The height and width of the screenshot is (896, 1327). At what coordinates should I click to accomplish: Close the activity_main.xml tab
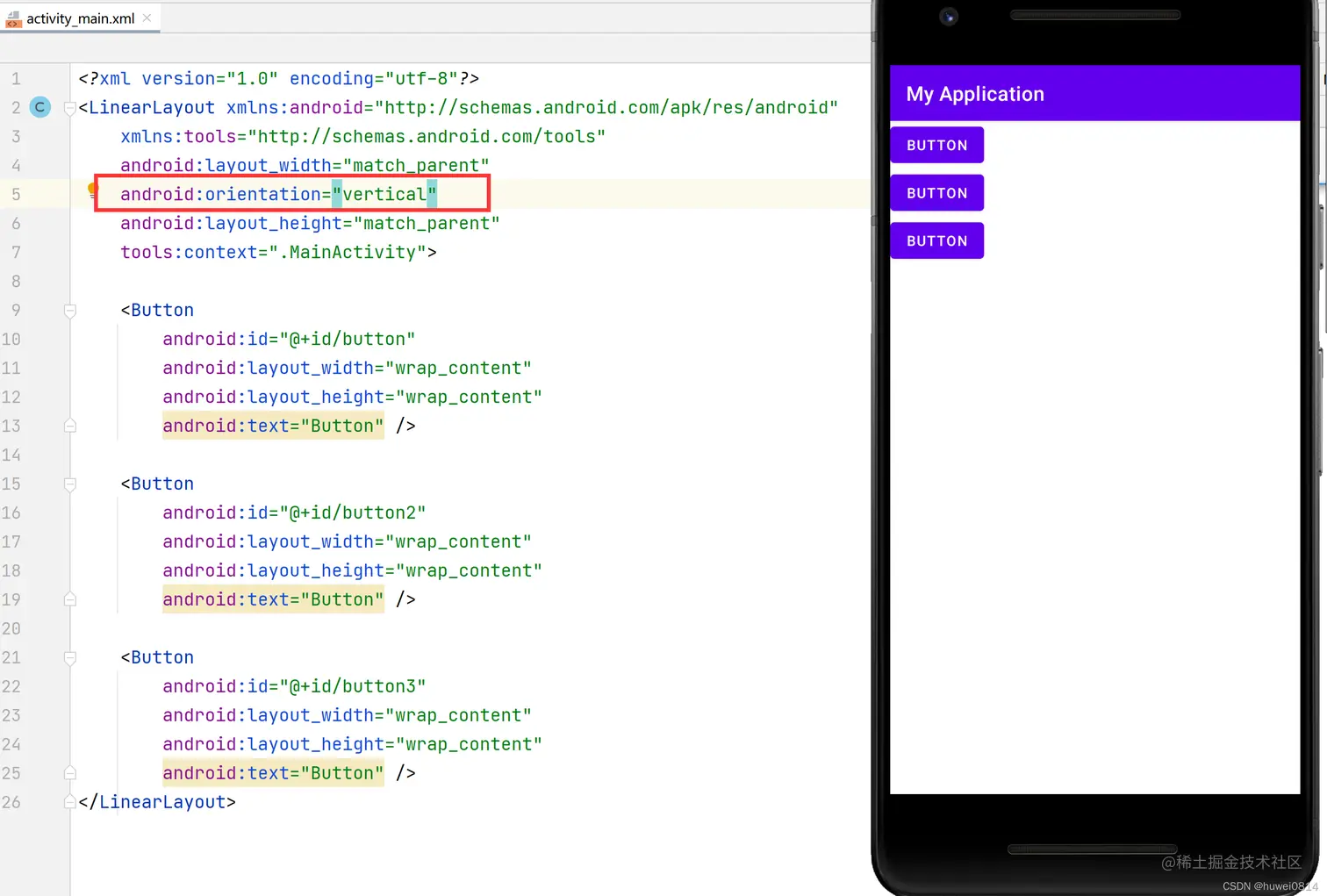pos(146,17)
